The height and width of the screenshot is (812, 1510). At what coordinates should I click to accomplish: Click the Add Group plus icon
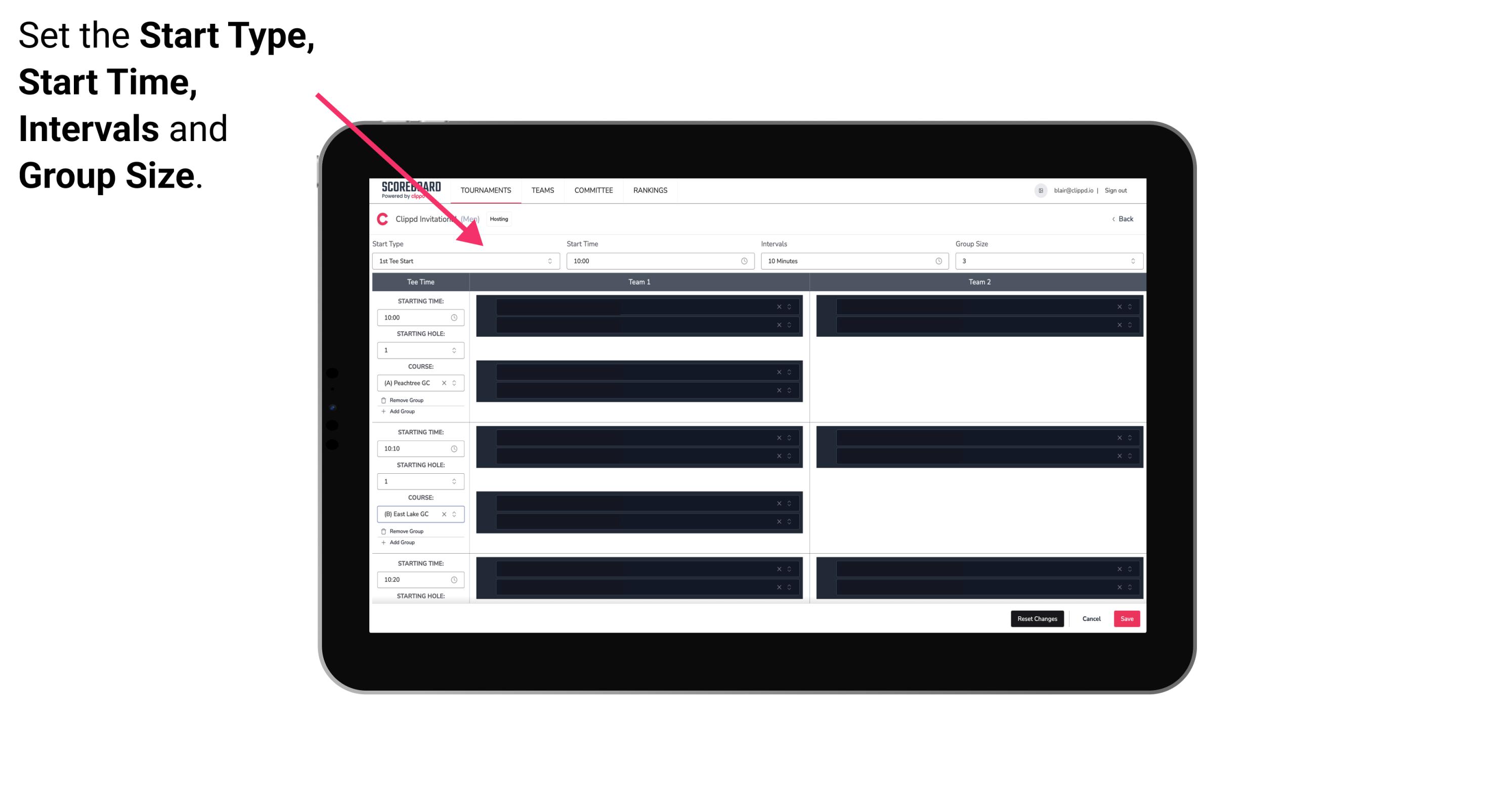[383, 411]
